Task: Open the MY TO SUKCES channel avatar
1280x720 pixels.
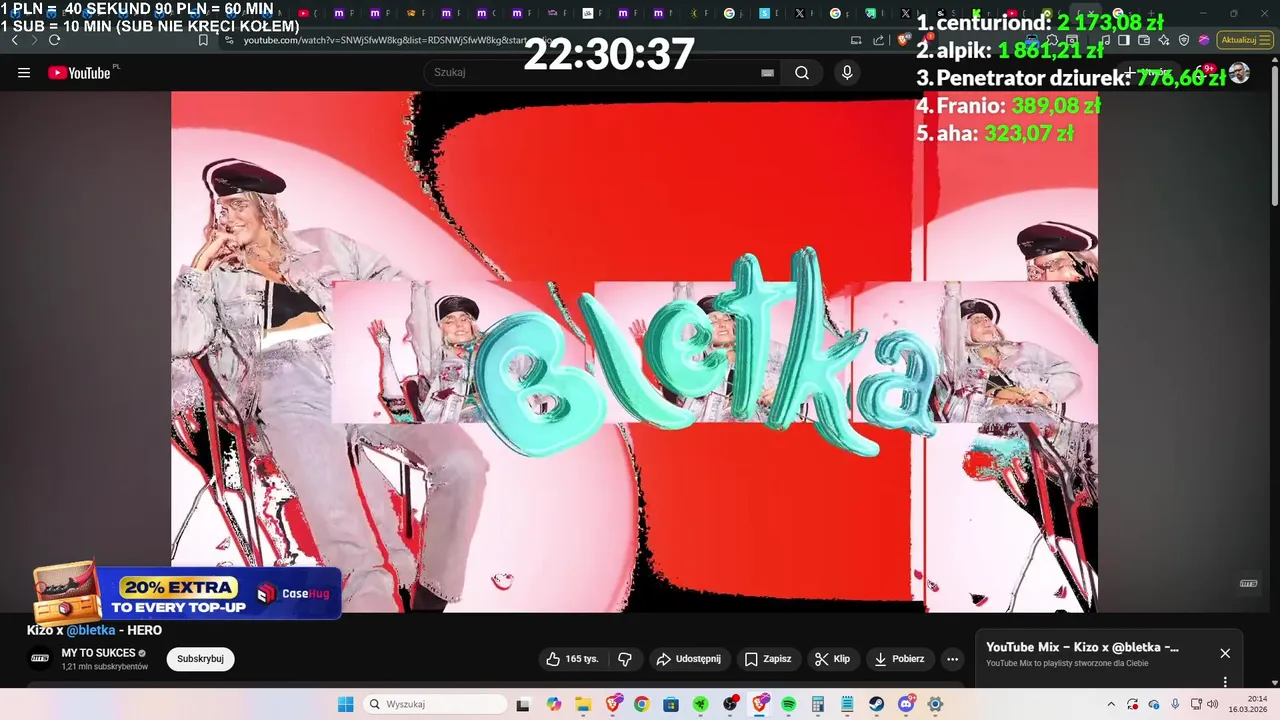Action: [40, 658]
